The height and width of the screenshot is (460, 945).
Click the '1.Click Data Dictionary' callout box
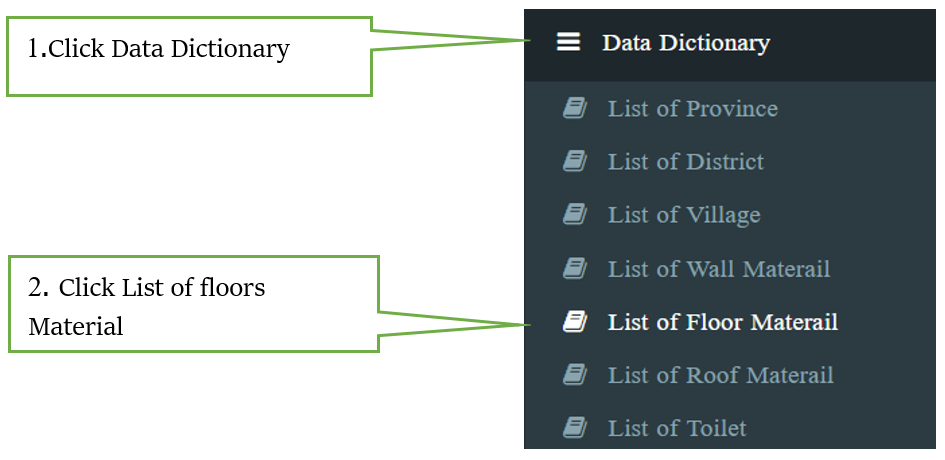pyautogui.click(x=189, y=56)
